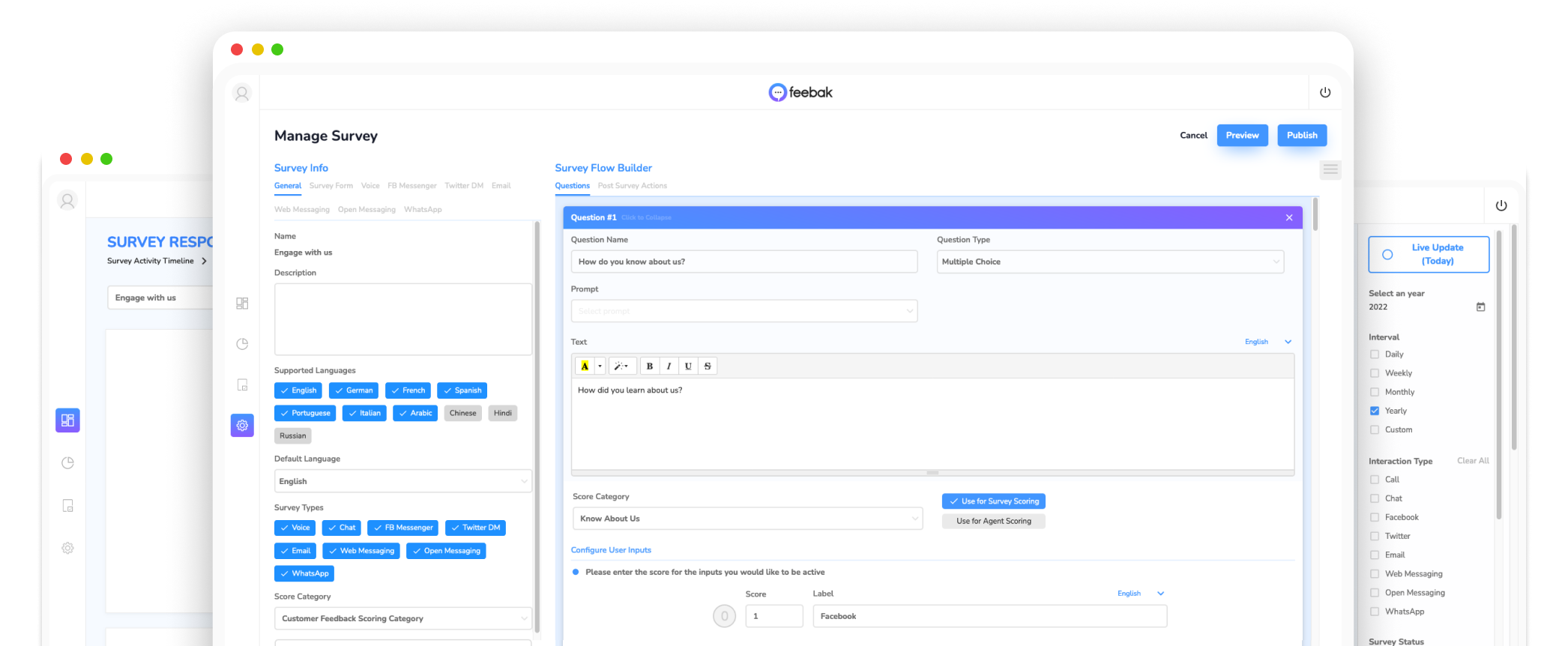Uncheck the Yearly interval checkbox
The height and width of the screenshot is (646, 1568).
[1375, 411]
